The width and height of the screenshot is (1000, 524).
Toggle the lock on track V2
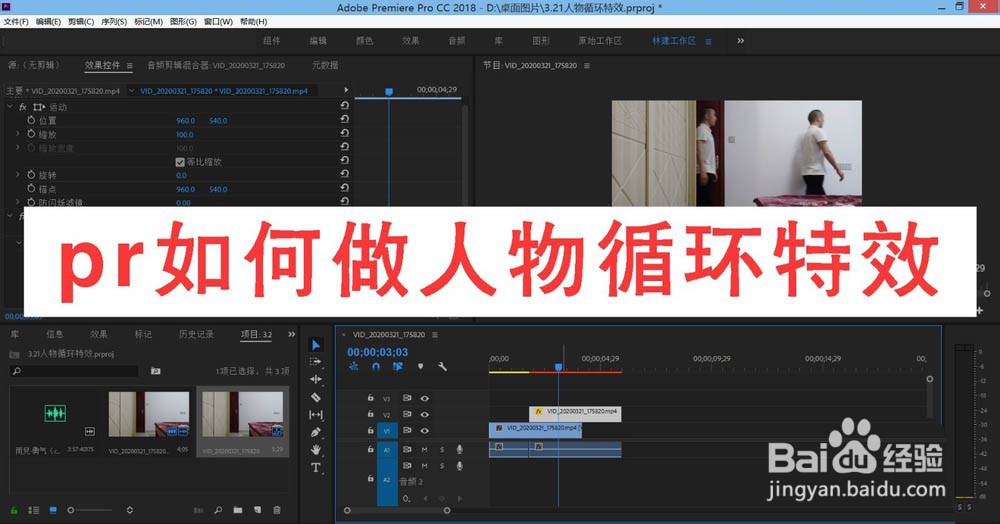pyautogui.click(x=370, y=414)
